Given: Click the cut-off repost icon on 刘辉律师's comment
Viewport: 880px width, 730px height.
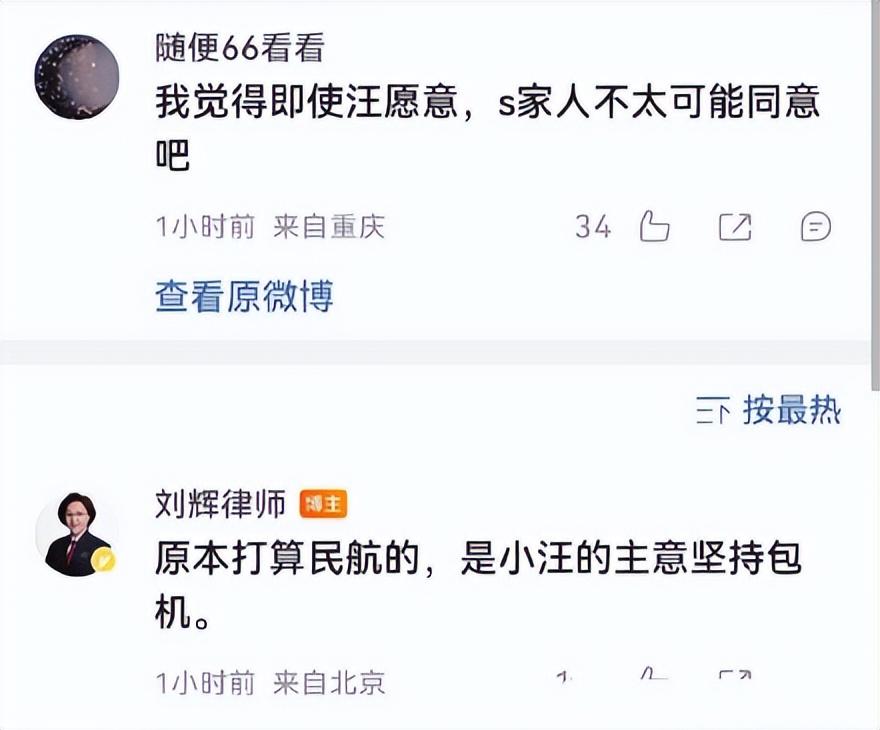Looking at the screenshot, I should 735,677.
